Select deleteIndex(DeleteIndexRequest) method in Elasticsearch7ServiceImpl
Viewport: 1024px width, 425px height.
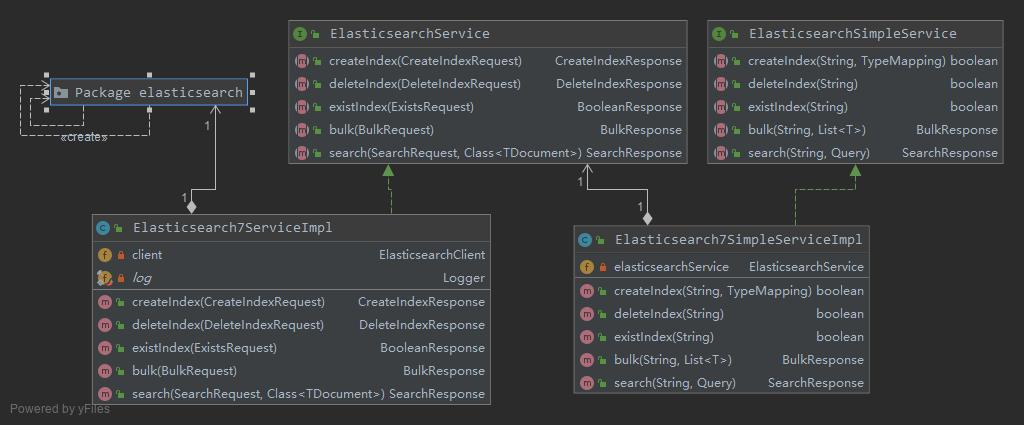(x=227, y=324)
